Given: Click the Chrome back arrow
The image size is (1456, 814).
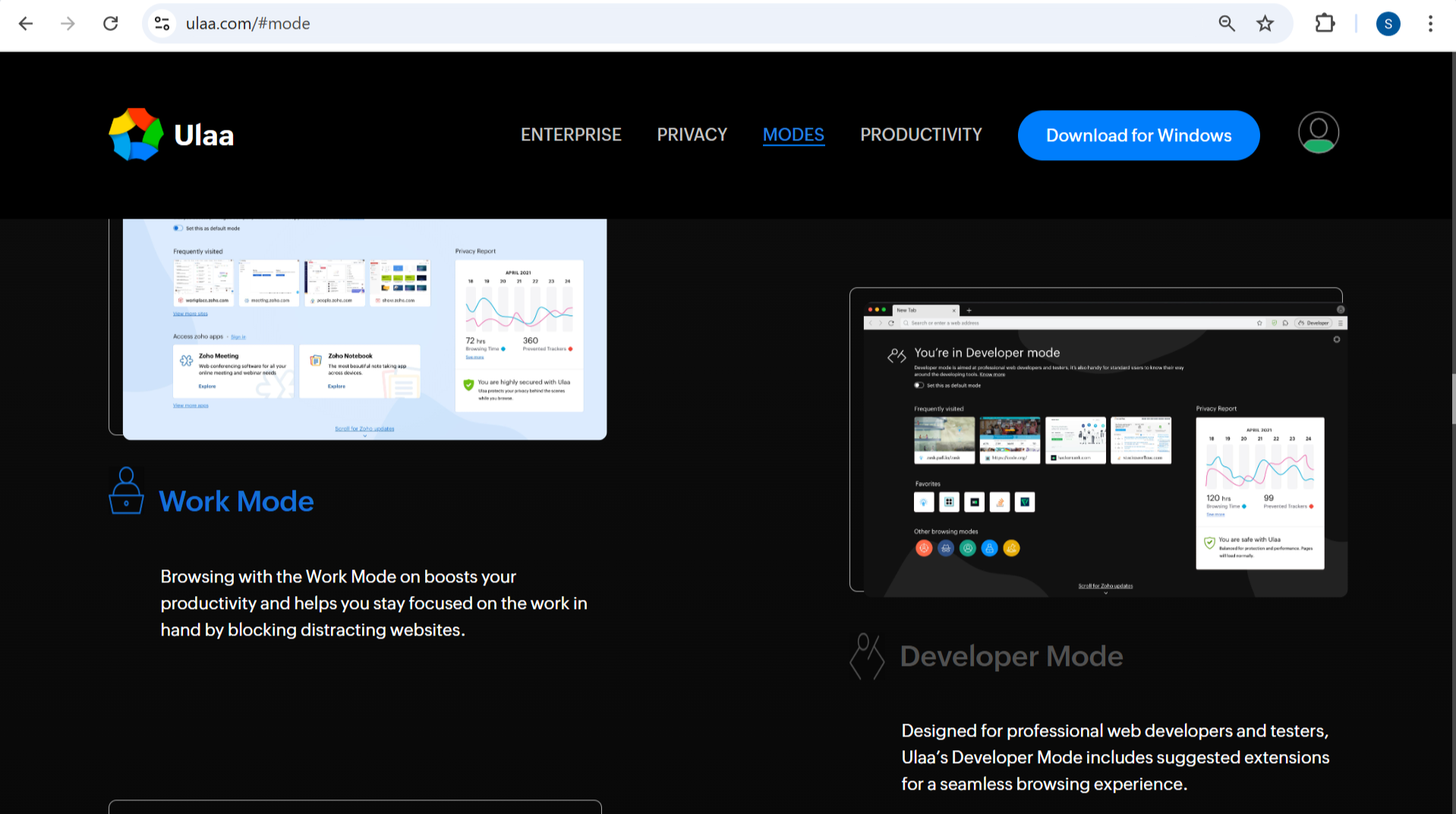Looking at the screenshot, I should coord(26,24).
